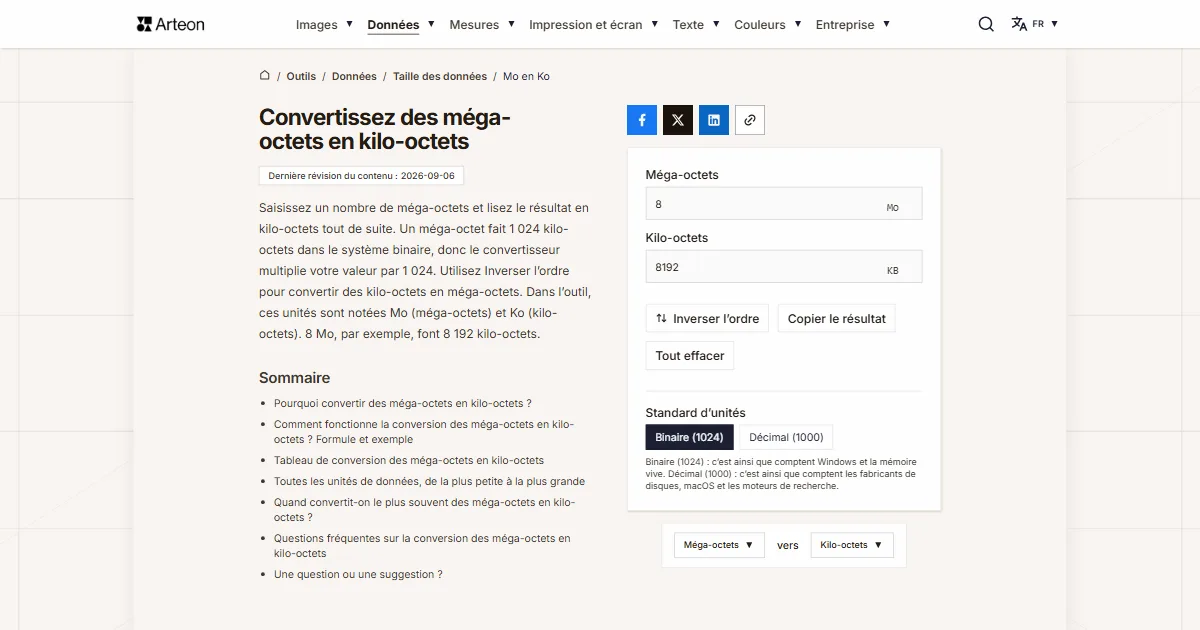Click the Tout effacer button
Image resolution: width=1200 pixels, height=630 pixels.
pyautogui.click(x=690, y=356)
